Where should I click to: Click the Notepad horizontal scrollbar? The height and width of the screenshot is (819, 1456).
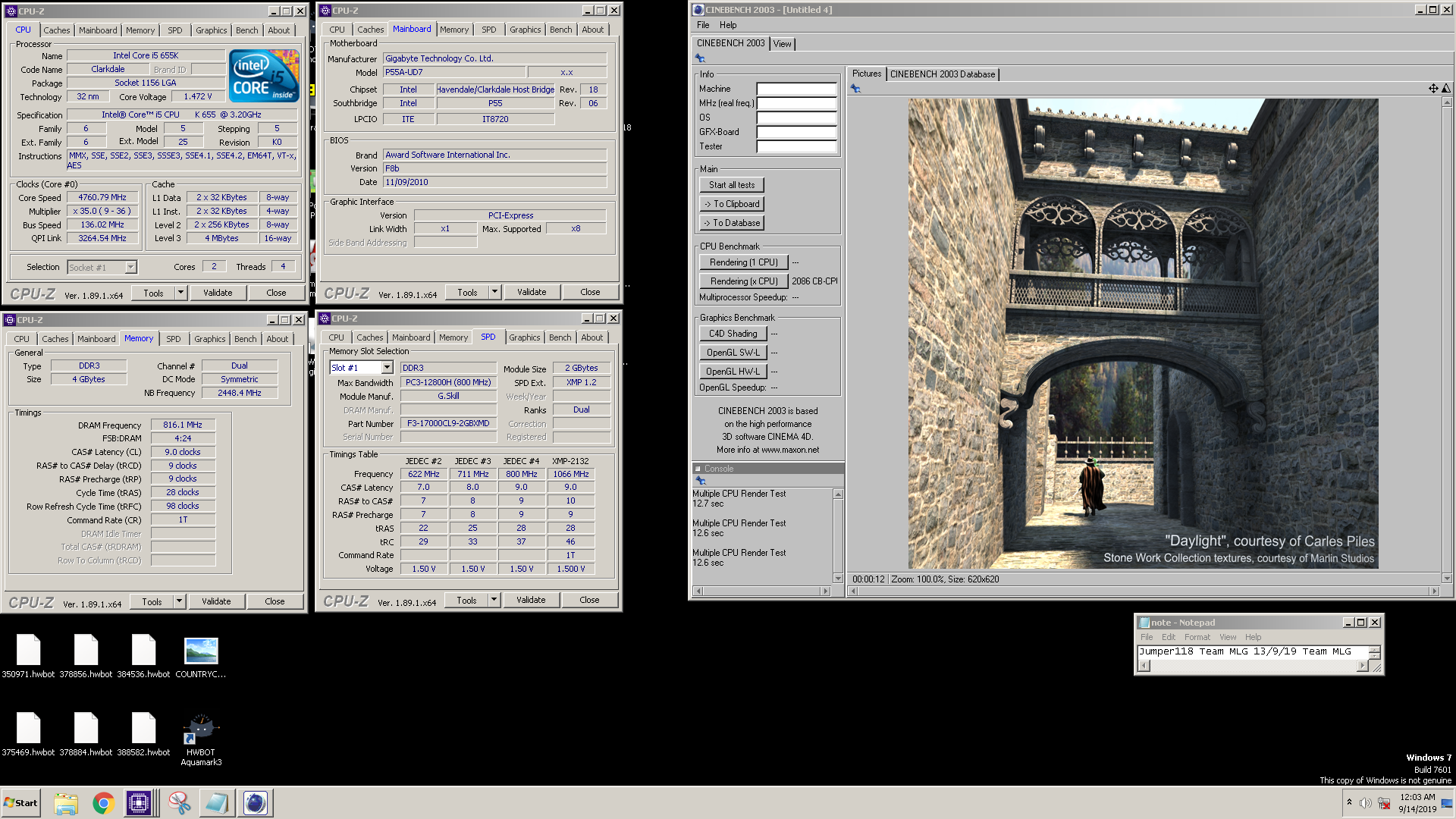click(x=1253, y=666)
